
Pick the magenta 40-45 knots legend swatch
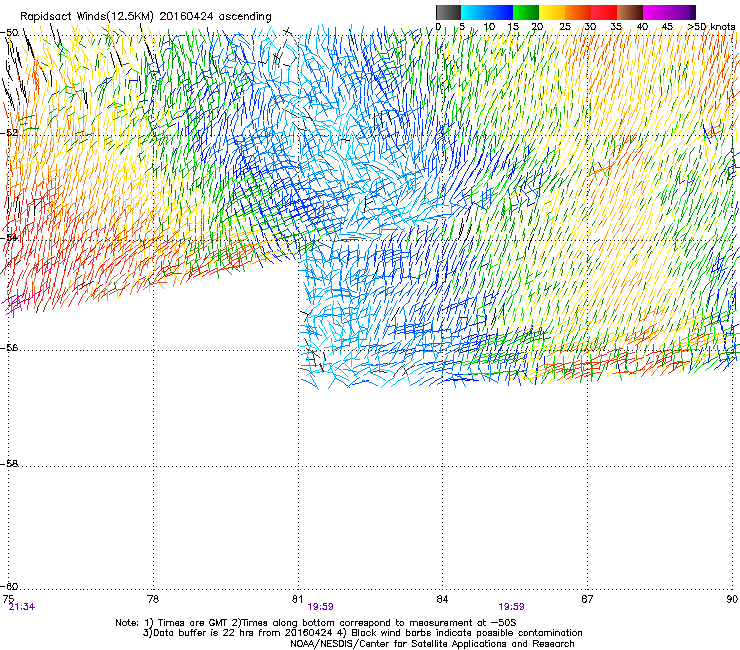658,12
